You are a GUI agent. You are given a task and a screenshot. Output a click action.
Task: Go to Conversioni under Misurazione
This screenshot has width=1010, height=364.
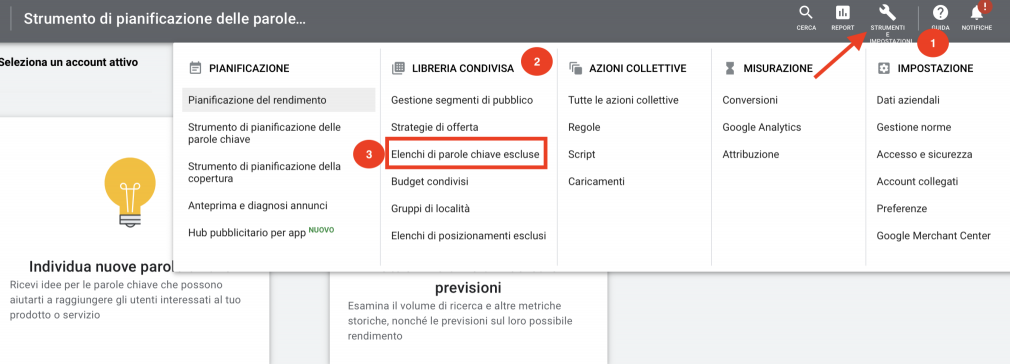[x=750, y=101]
